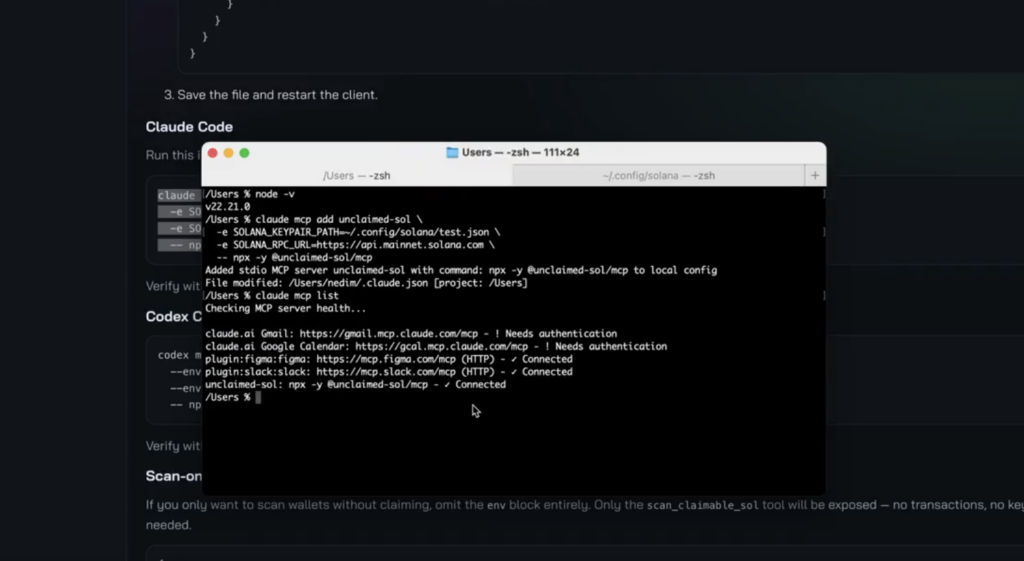Click 'Save the file and restart the client' step
This screenshot has width=1024, height=561.
pyautogui.click(x=277, y=95)
